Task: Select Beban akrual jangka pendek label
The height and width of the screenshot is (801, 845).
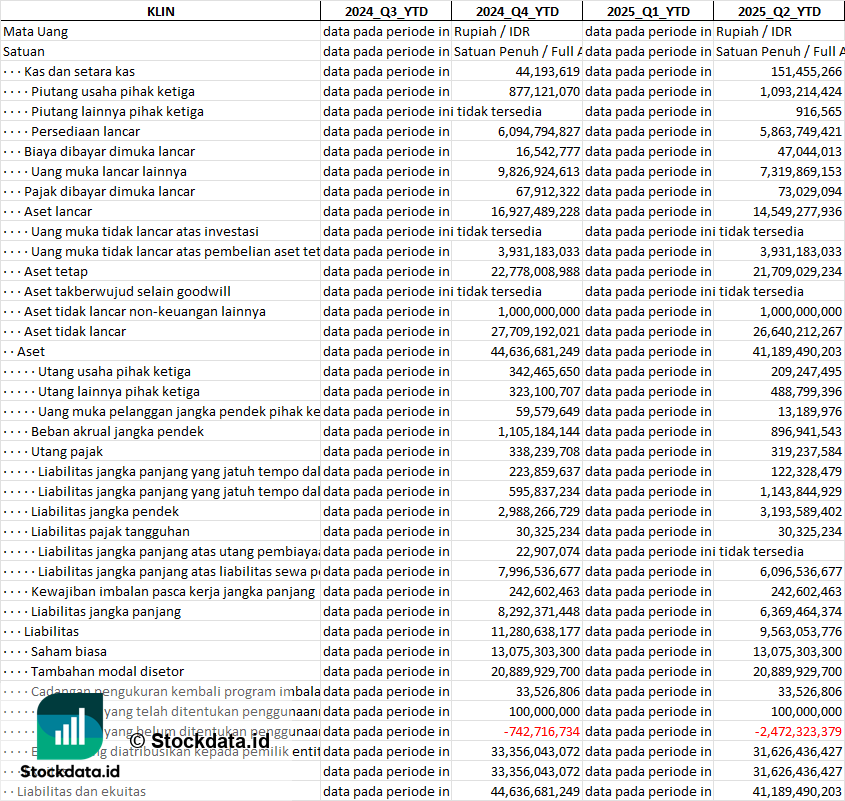Action: click(x=117, y=432)
